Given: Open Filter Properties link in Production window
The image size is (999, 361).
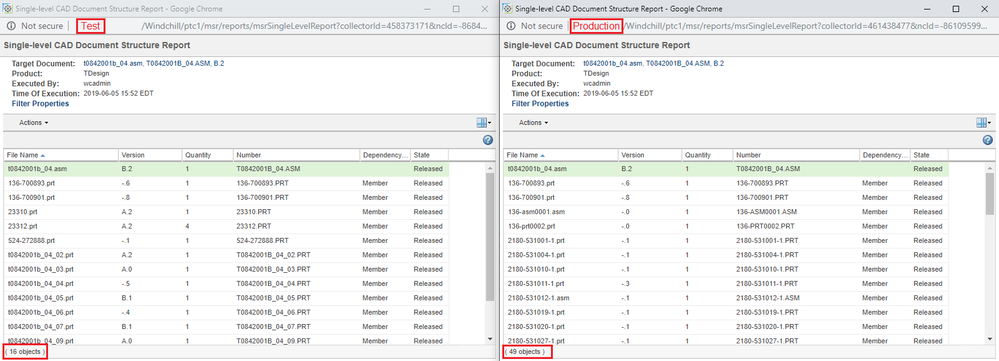Looking at the screenshot, I should [540, 103].
